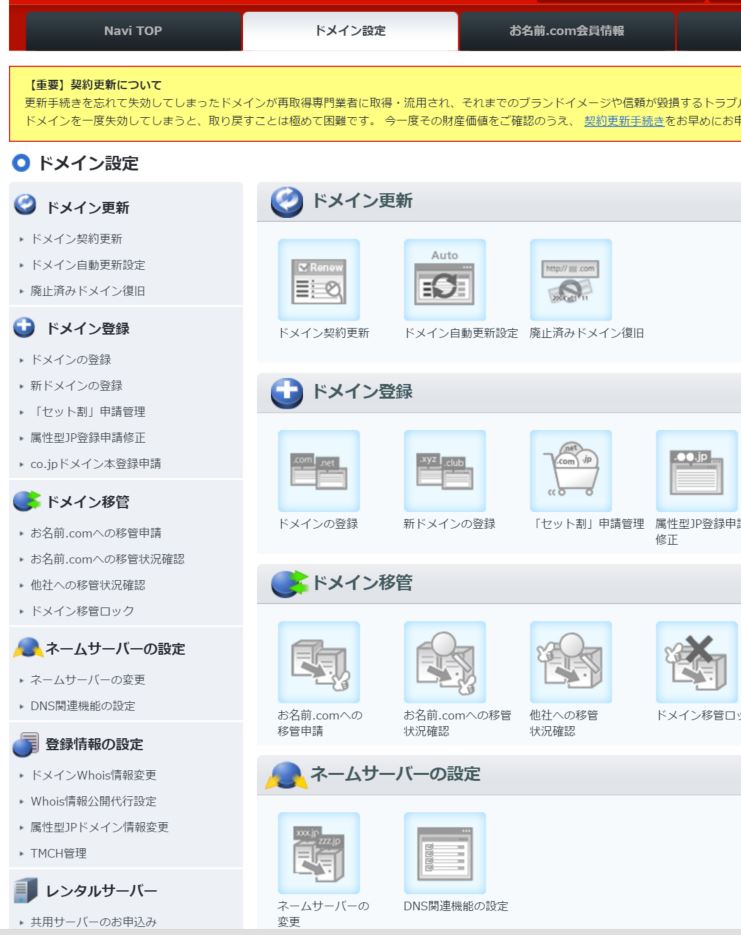Click the 【重要】契約更新について notice heading
The height and width of the screenshot is (935, 741).
(95, 85)
